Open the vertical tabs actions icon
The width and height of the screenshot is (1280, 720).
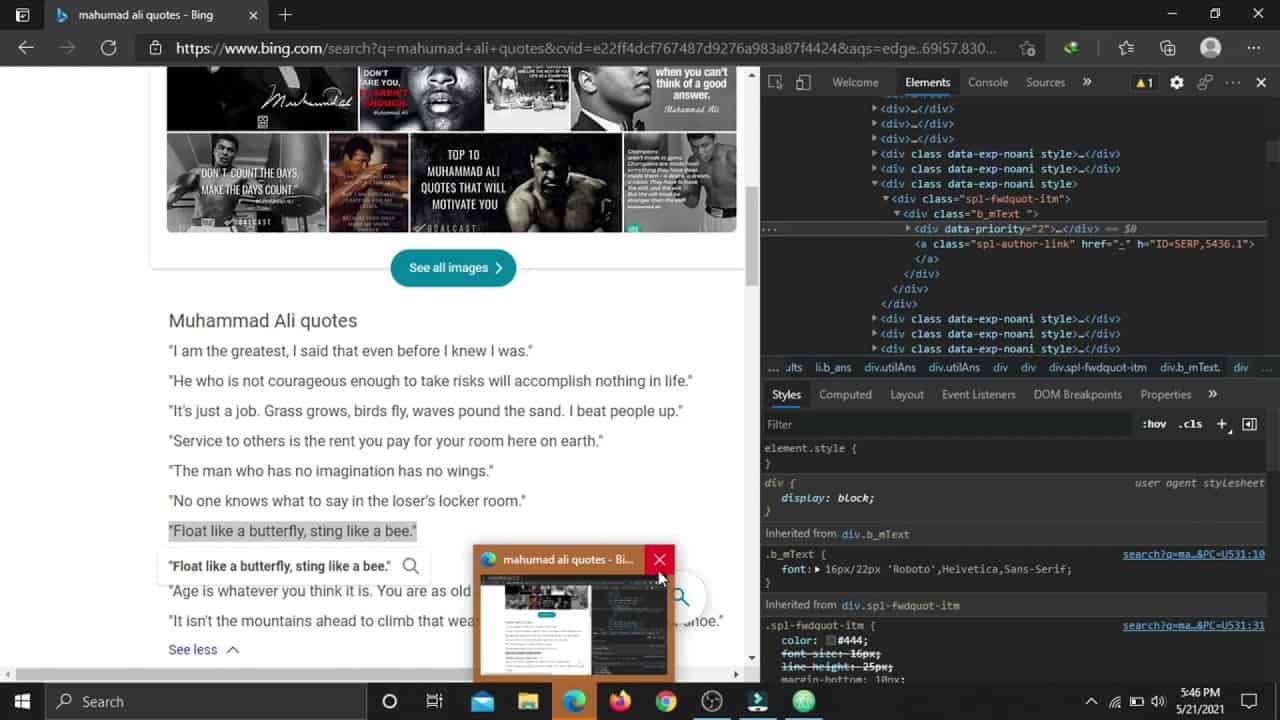tap(22, 15)
